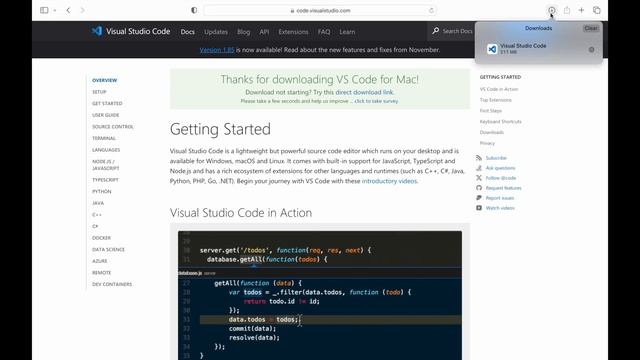640x360 pixels.
Task: Open the Extensions navigation item
Action: tap(293, 32)
